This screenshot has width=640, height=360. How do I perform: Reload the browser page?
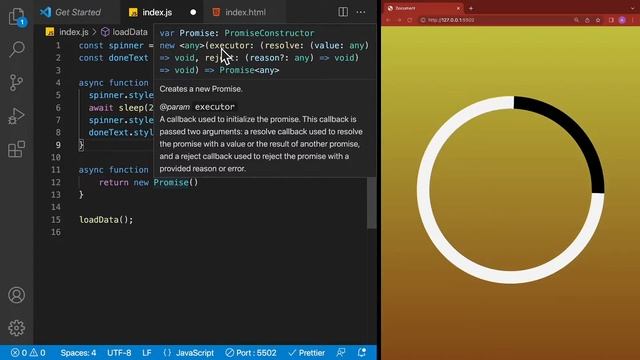click(x=410, y=20)
